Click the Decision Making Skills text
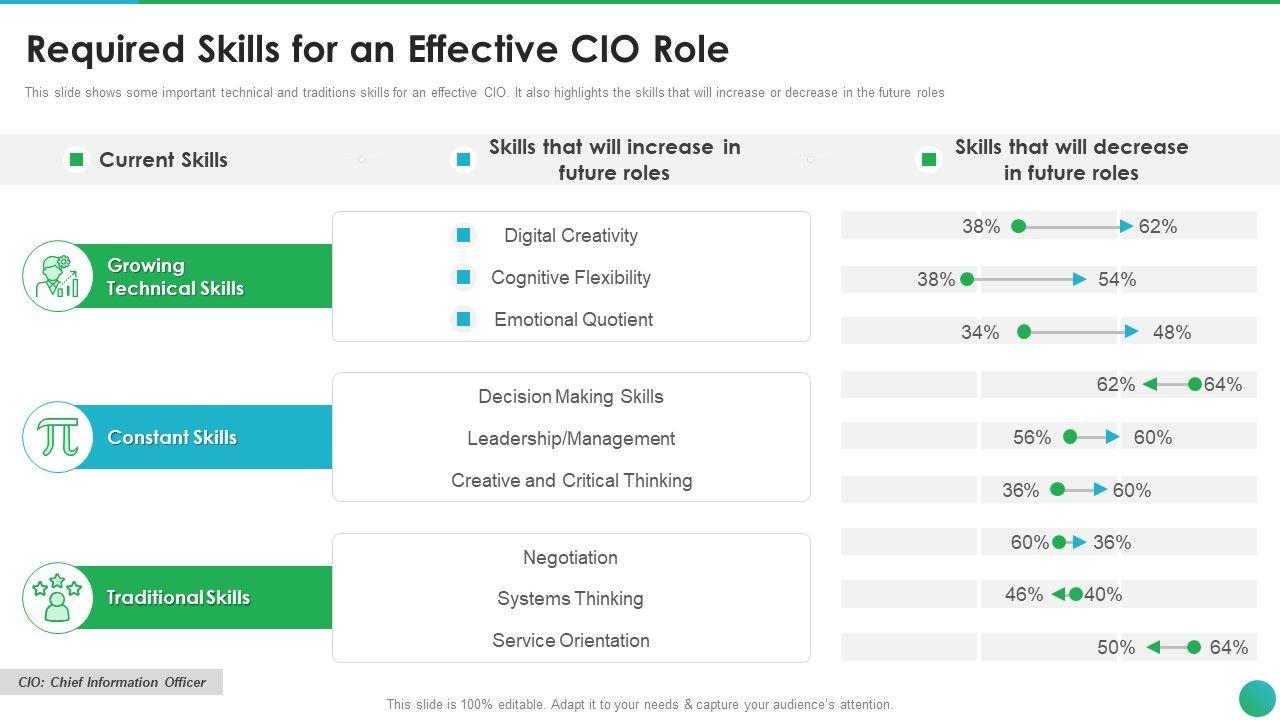 click(570, 397)
